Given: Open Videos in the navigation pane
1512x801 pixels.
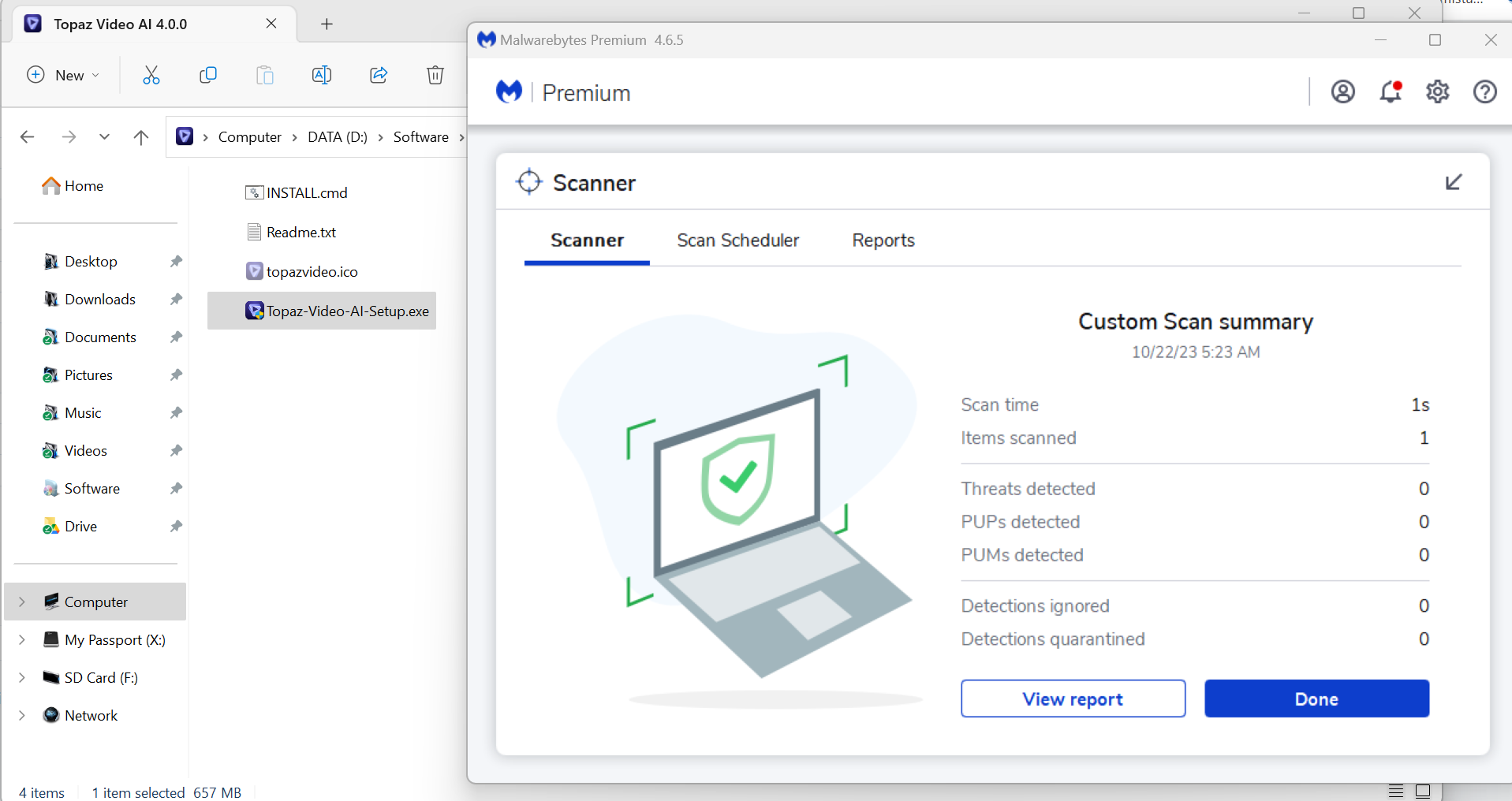Looking at the screenshot, I should 75,450.
